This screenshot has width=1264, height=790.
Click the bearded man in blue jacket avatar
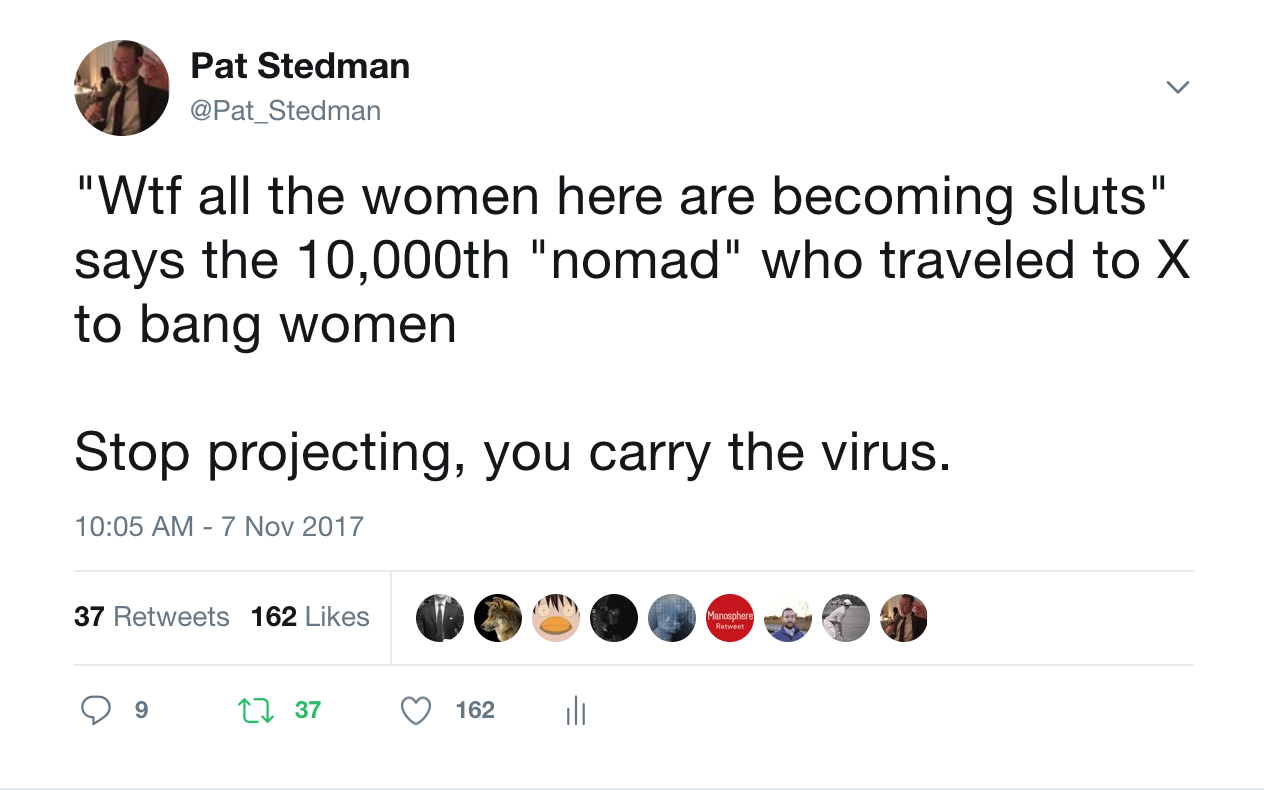(x=788, y=618)
